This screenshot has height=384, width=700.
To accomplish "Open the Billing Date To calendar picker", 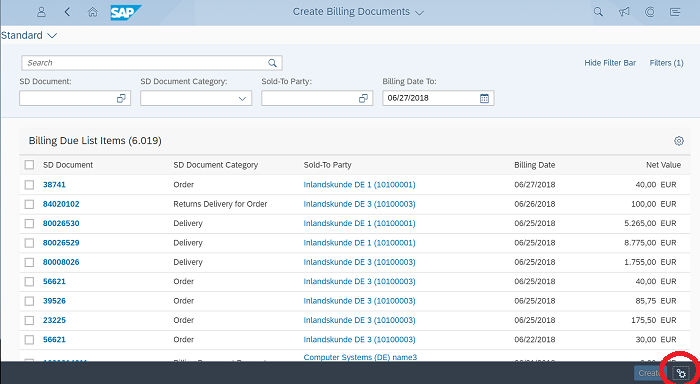I will pos(484,98).
